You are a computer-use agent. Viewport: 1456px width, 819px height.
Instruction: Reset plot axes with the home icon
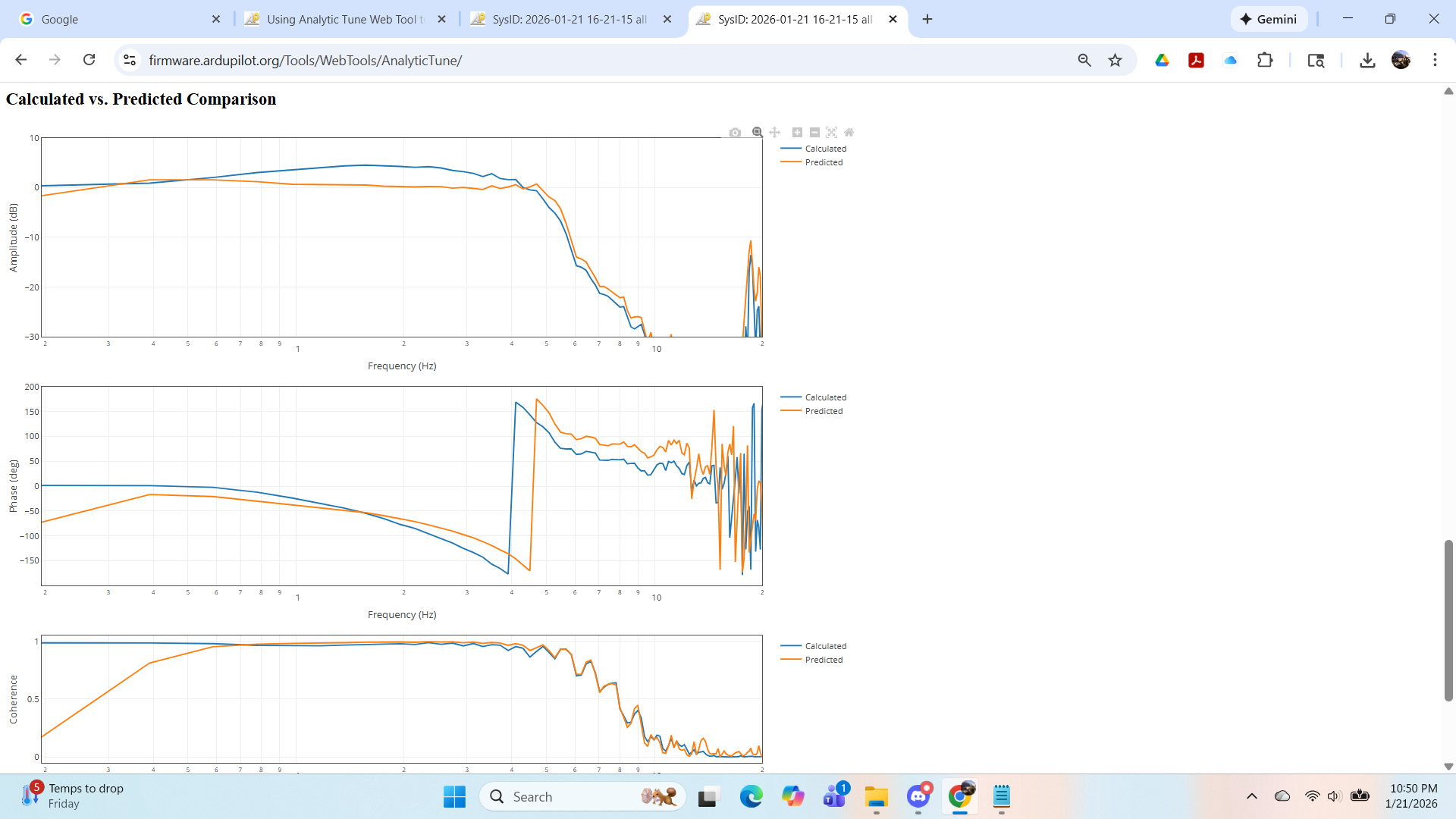click(x=849, y=133)
